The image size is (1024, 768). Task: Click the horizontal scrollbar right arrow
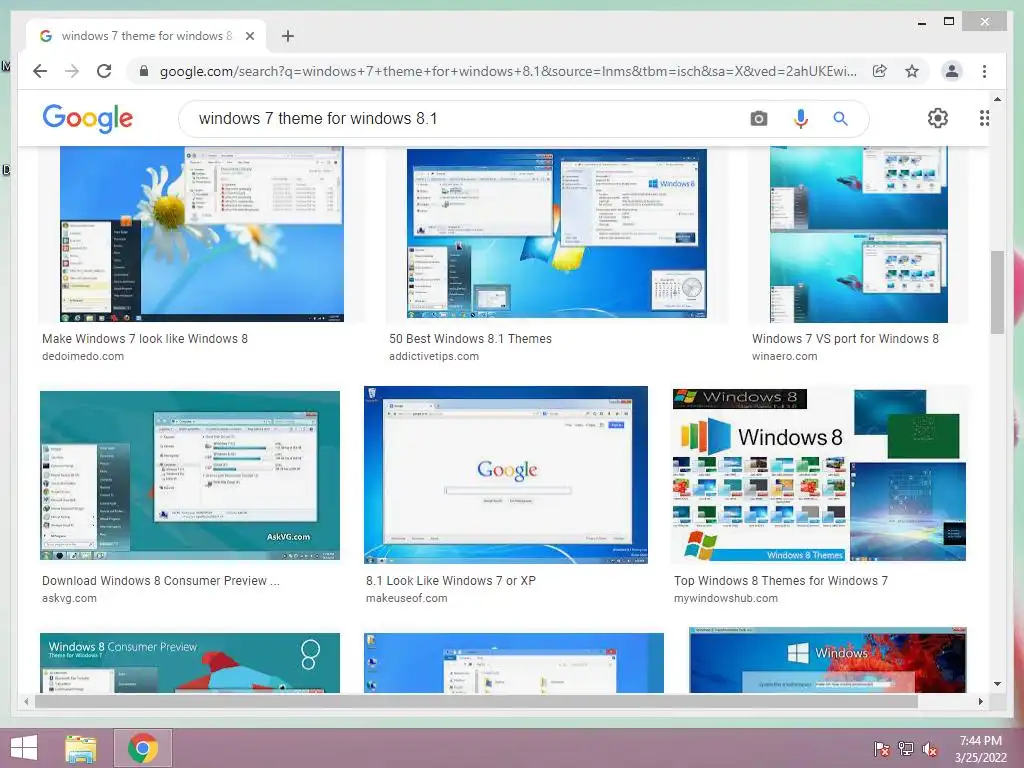click(980, 701)
